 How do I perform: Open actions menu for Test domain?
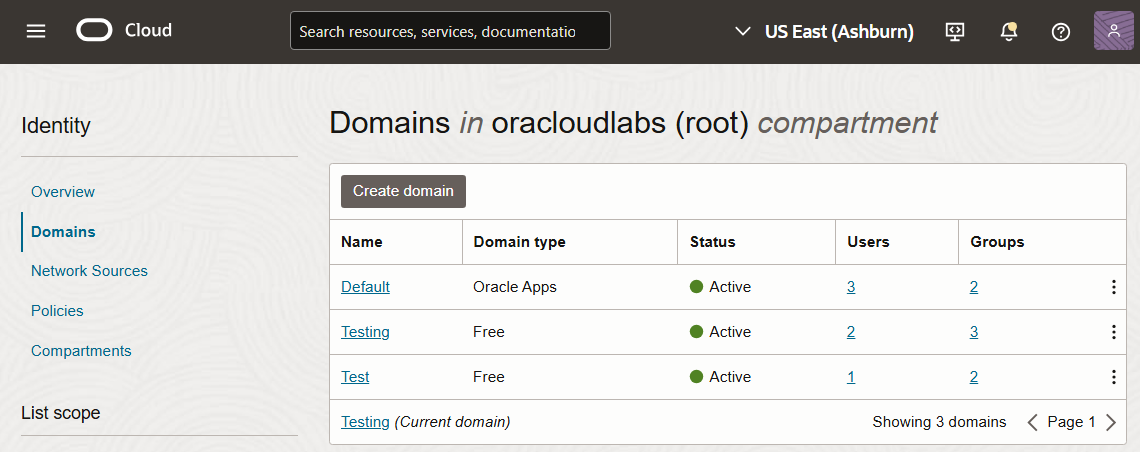coord(1113,377)
